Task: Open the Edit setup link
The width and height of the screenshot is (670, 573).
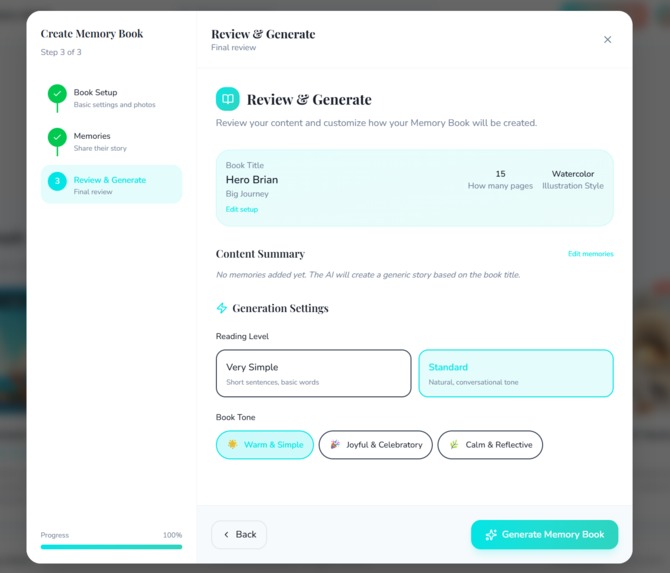Action: click(242, 209)
